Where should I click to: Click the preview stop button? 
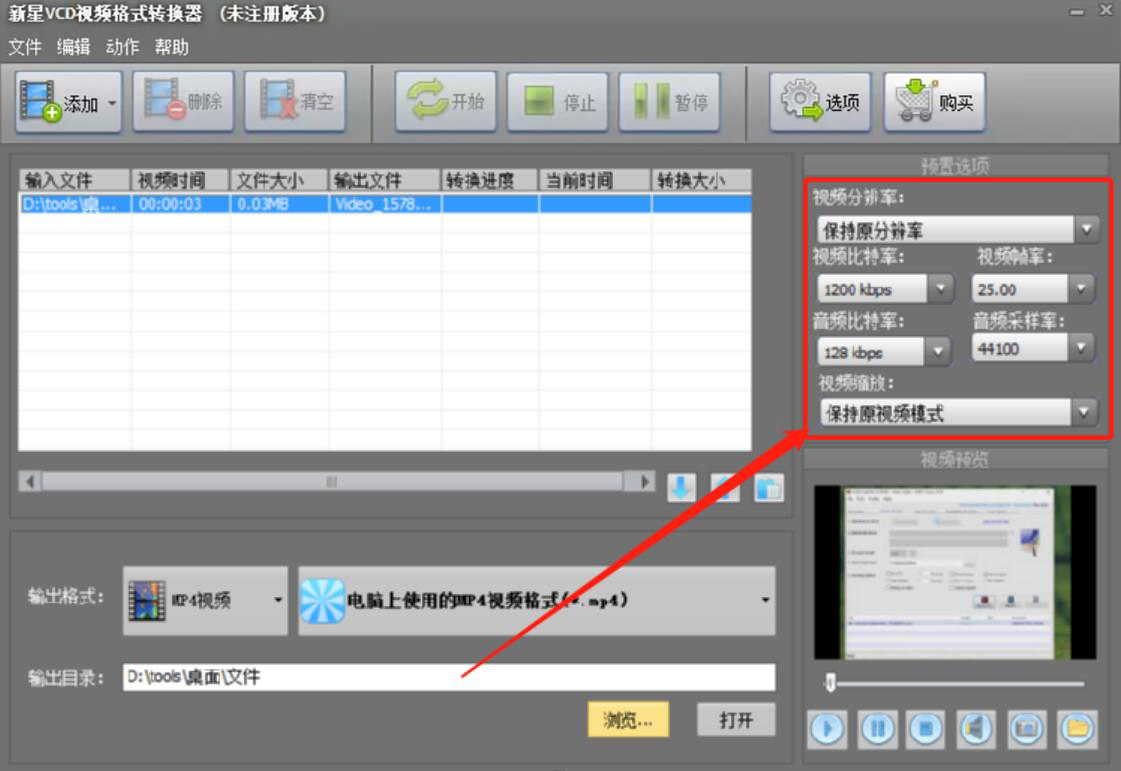click(x=926, y=729)
